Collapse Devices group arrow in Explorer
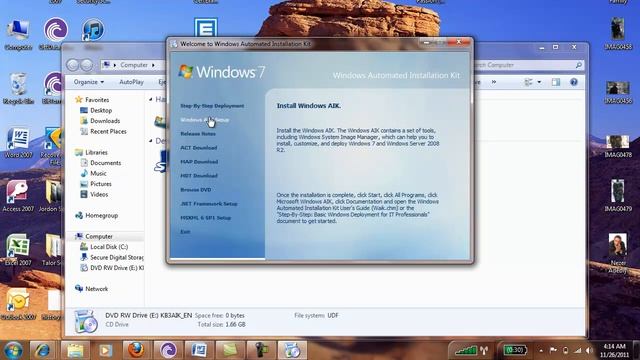The height and width of the screenshot is (360, 640). 151,140
